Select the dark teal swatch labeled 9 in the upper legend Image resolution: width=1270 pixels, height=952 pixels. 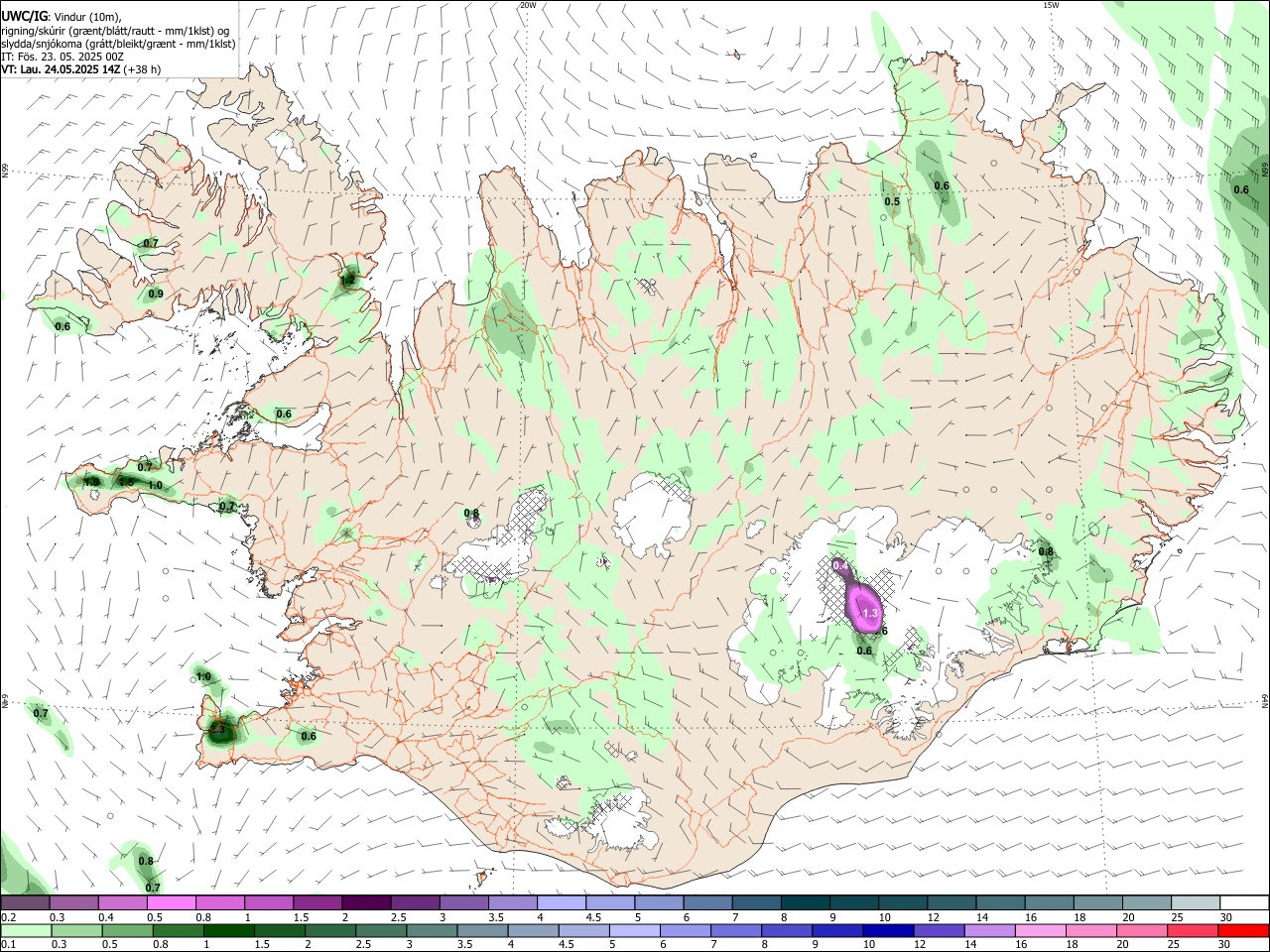click(x=853, y=902)
